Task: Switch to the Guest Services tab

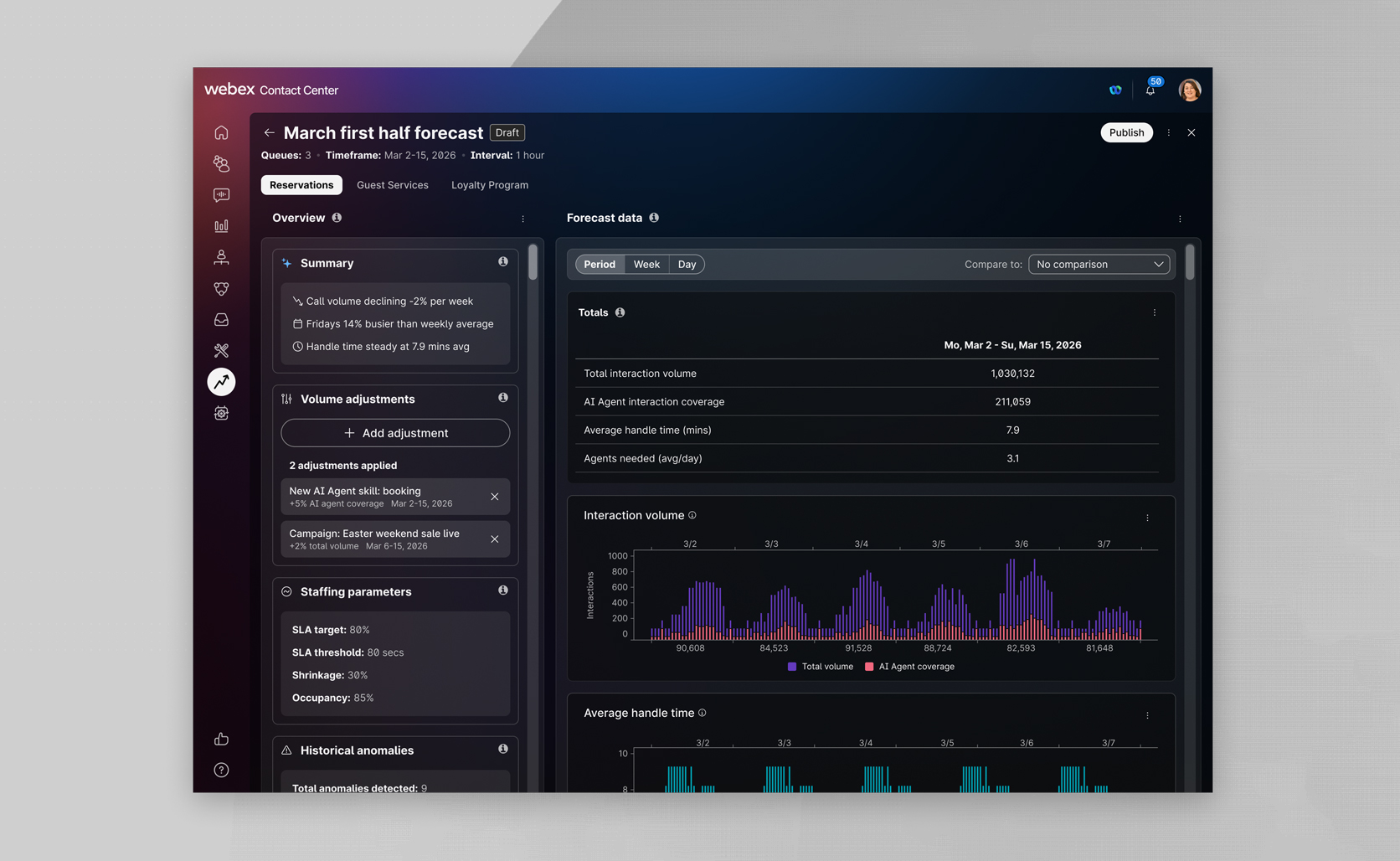Action: pos(392,185)
